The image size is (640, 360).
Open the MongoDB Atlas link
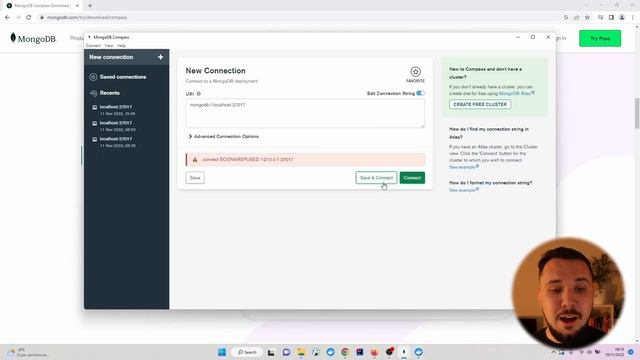[x=516, y=93]
